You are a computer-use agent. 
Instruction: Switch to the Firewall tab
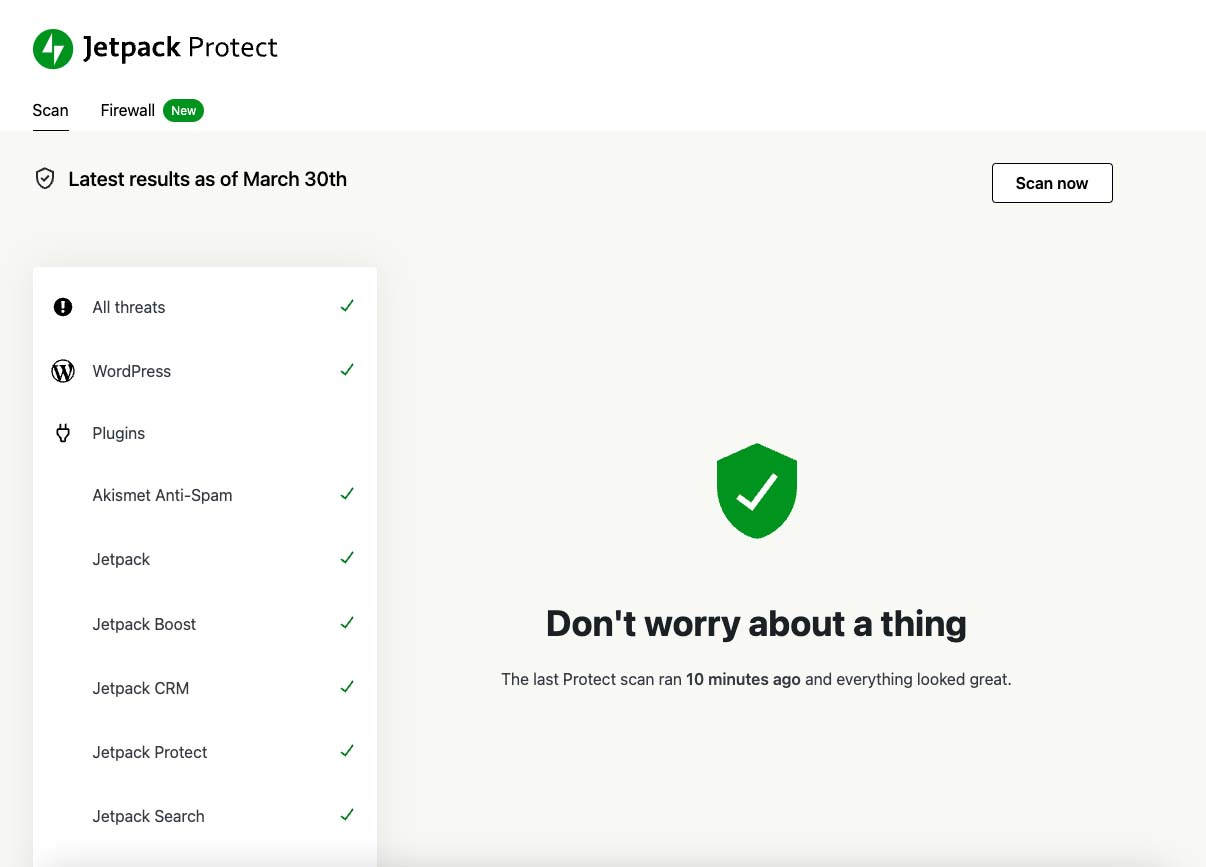[127, 110]
